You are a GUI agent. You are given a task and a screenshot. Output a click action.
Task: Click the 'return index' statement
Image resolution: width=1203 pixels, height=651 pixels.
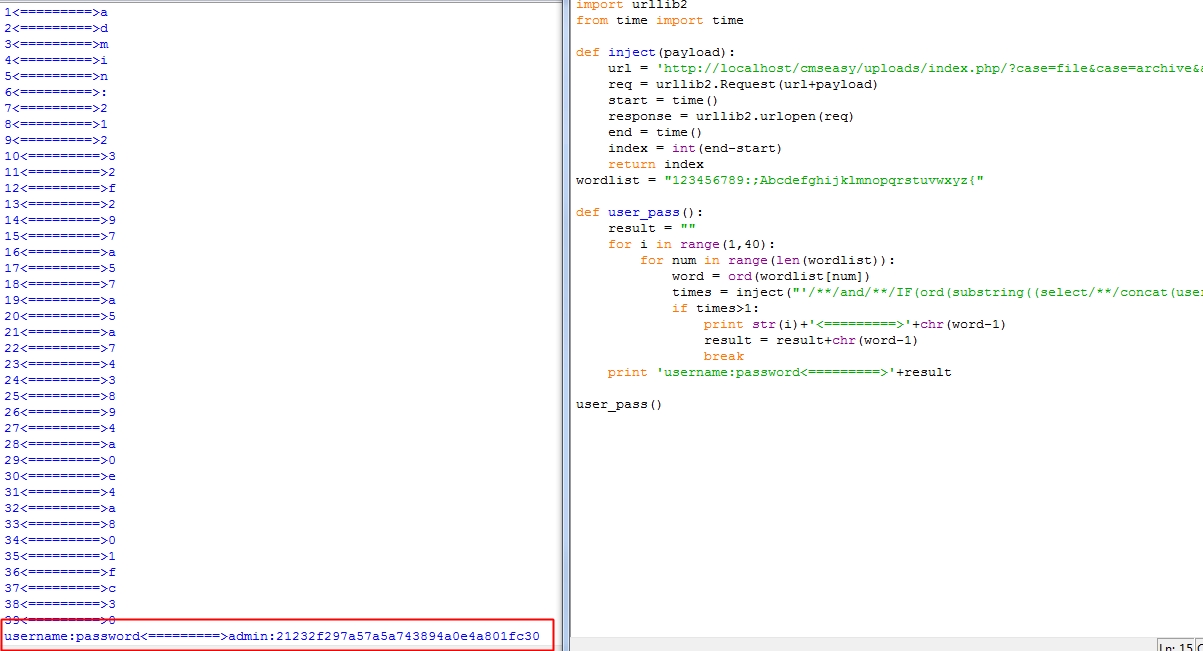[x=656, y=164]
